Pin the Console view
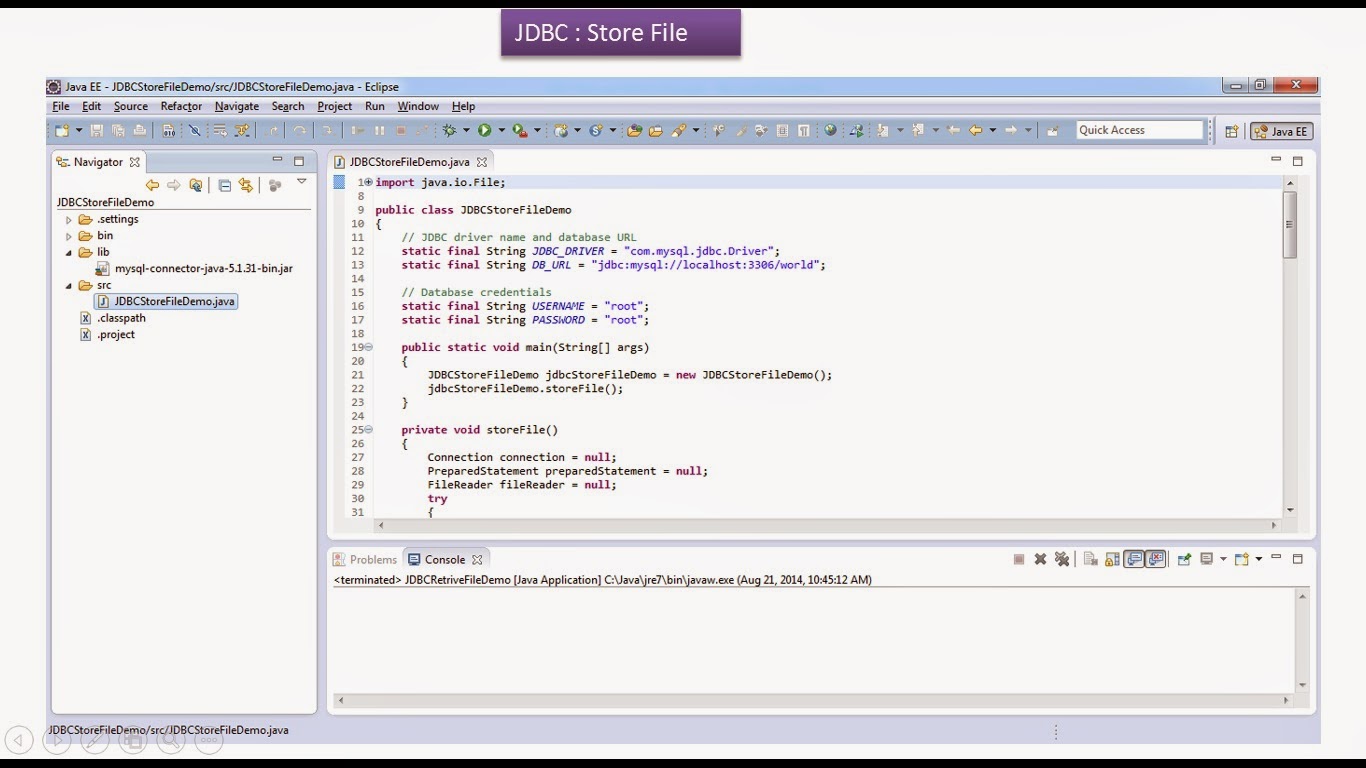The width and height of the screenshot is (1366, 768). (x=1184, y=559)
